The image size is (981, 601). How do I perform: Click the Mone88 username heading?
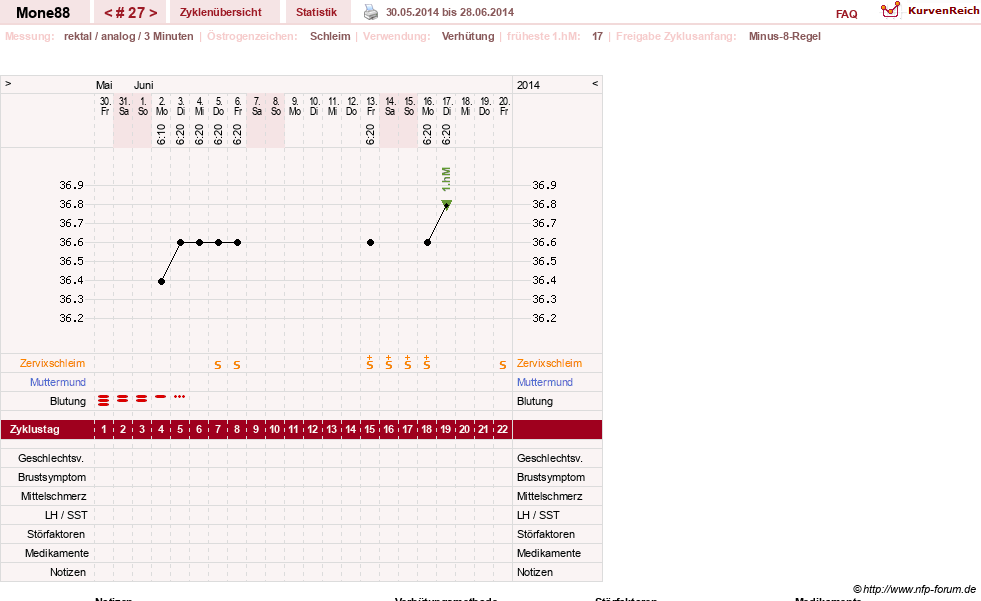(x=43, y=13)
